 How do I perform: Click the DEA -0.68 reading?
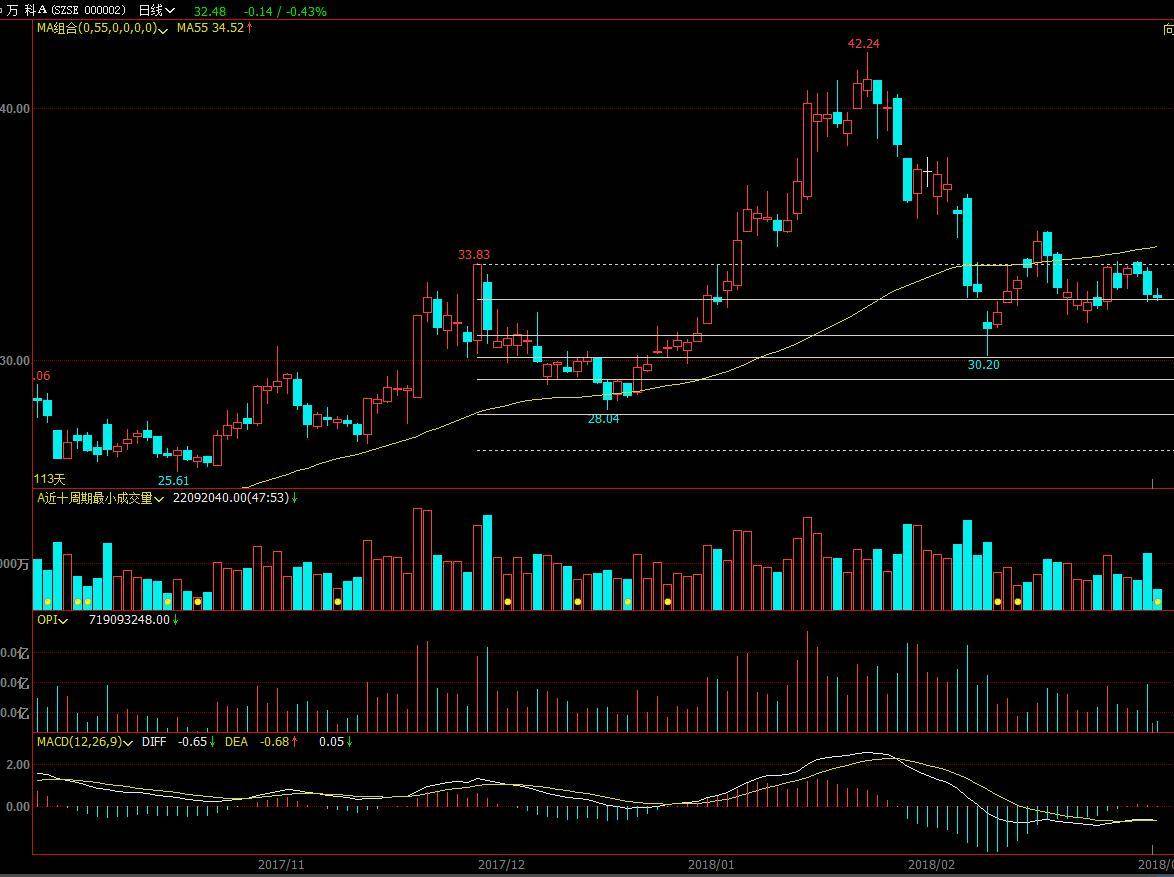point(257,741)
